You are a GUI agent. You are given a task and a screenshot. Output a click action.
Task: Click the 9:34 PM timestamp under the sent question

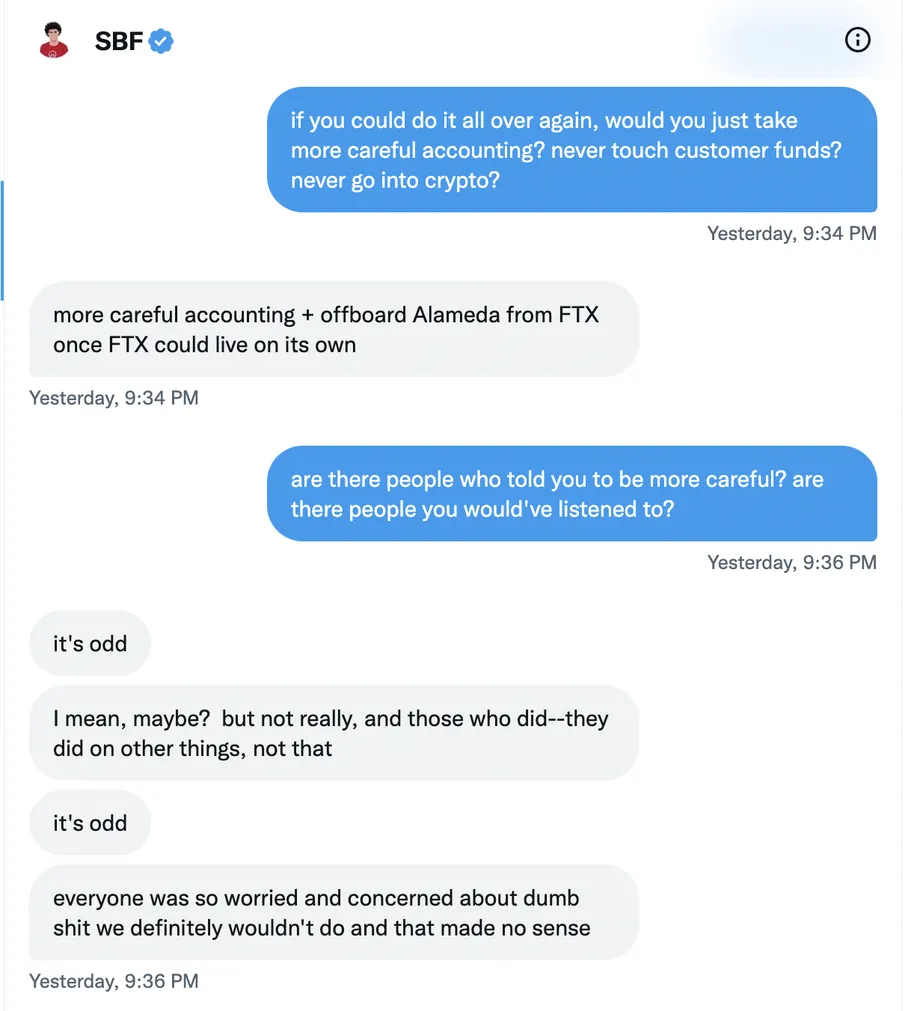(x=791, y=234)
